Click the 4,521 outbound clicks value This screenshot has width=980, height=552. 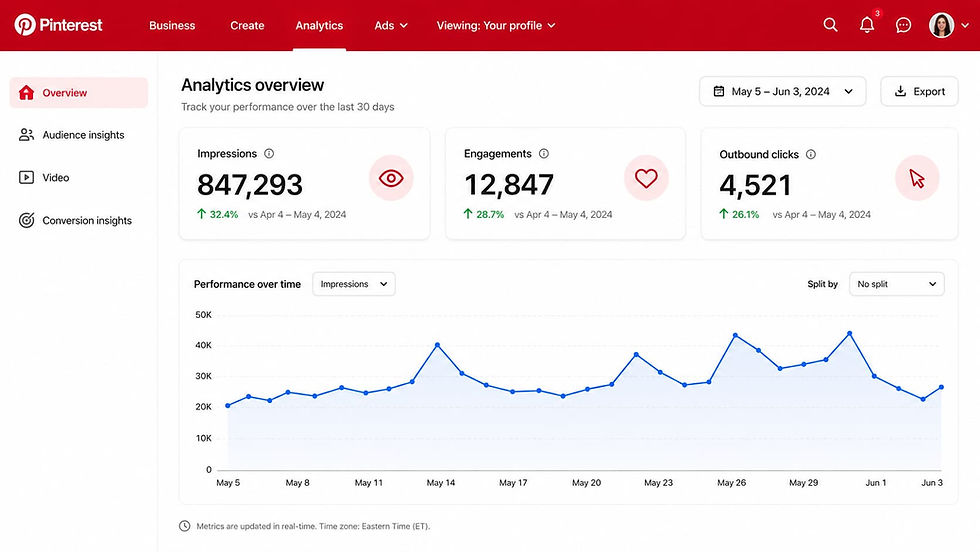tap(755, 186)
